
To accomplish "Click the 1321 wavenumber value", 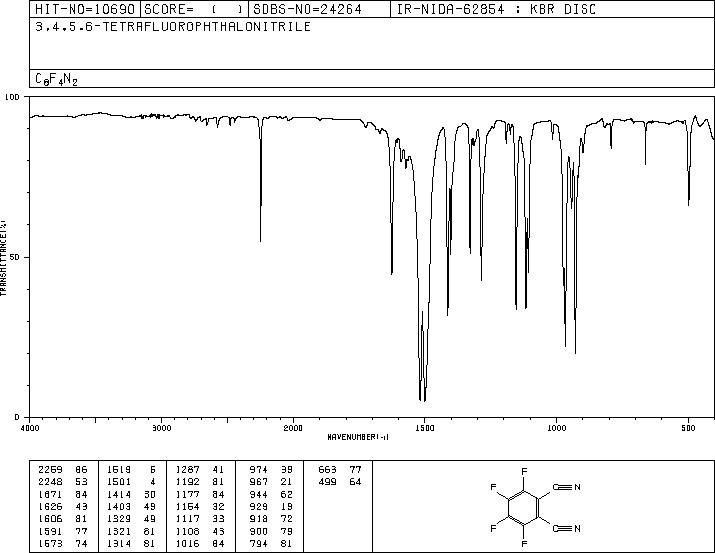I will click(119, 532).
